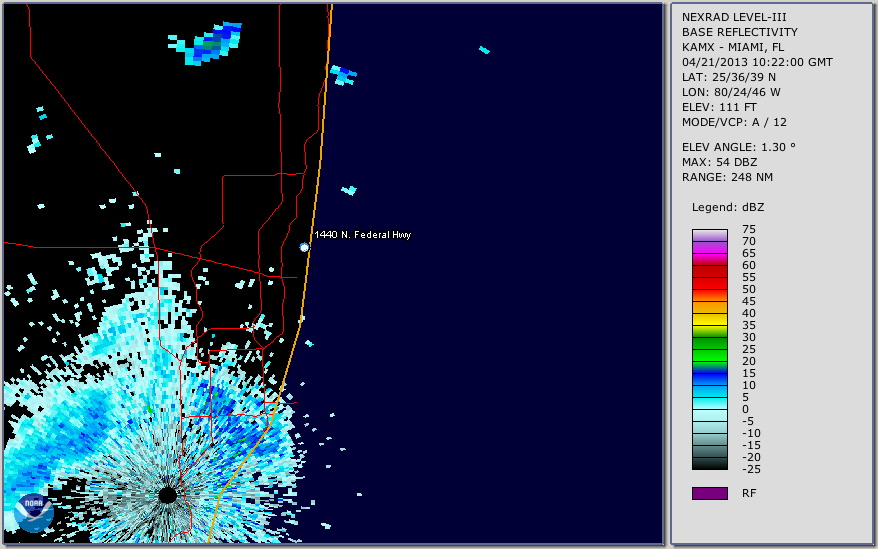
Task: Click the NEXRAD LEVEL-III title text
Action: (x=734, y=17)
